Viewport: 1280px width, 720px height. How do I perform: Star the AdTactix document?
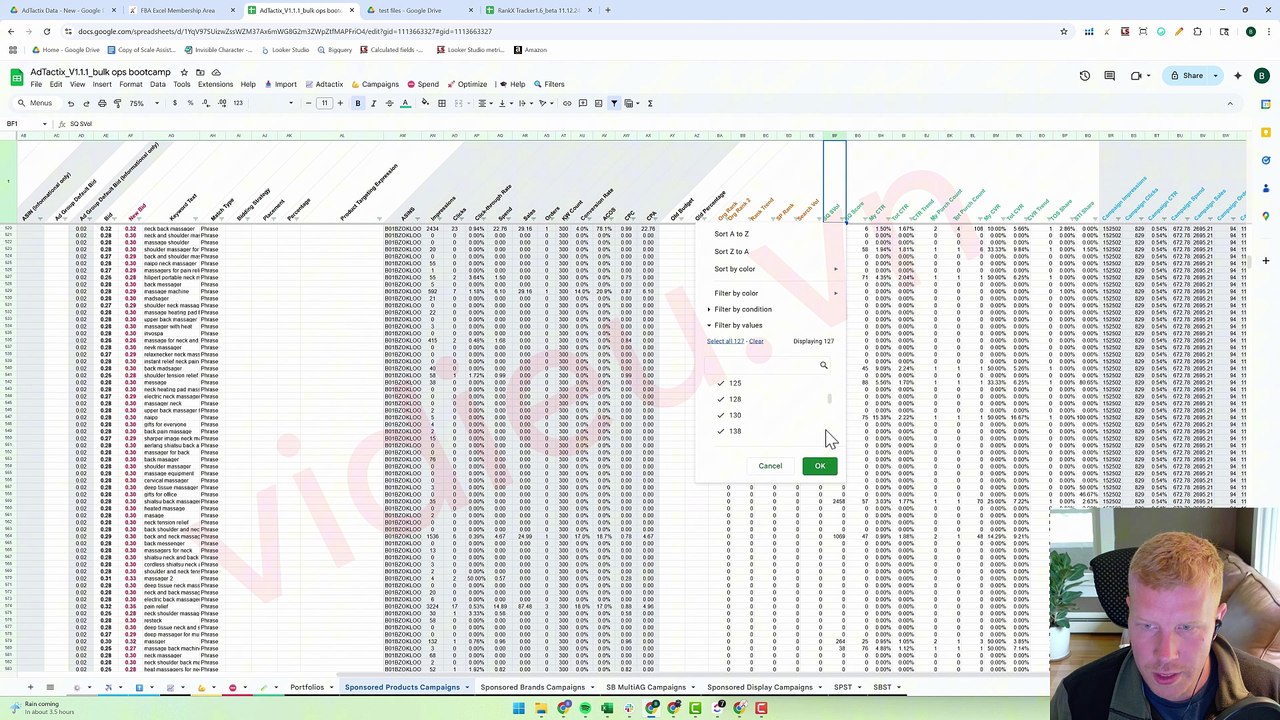pyautogui.click(x=183, y=72)
